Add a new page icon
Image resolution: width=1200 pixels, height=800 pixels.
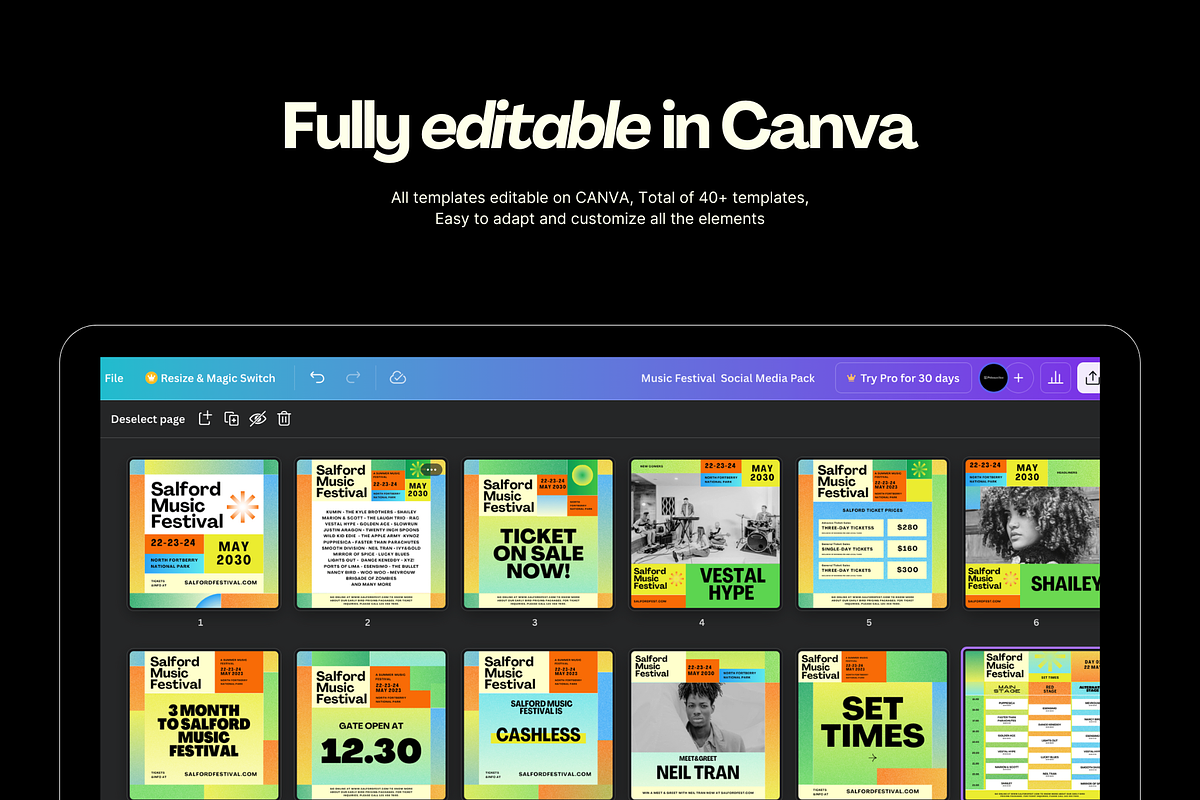tap(205, 419)
